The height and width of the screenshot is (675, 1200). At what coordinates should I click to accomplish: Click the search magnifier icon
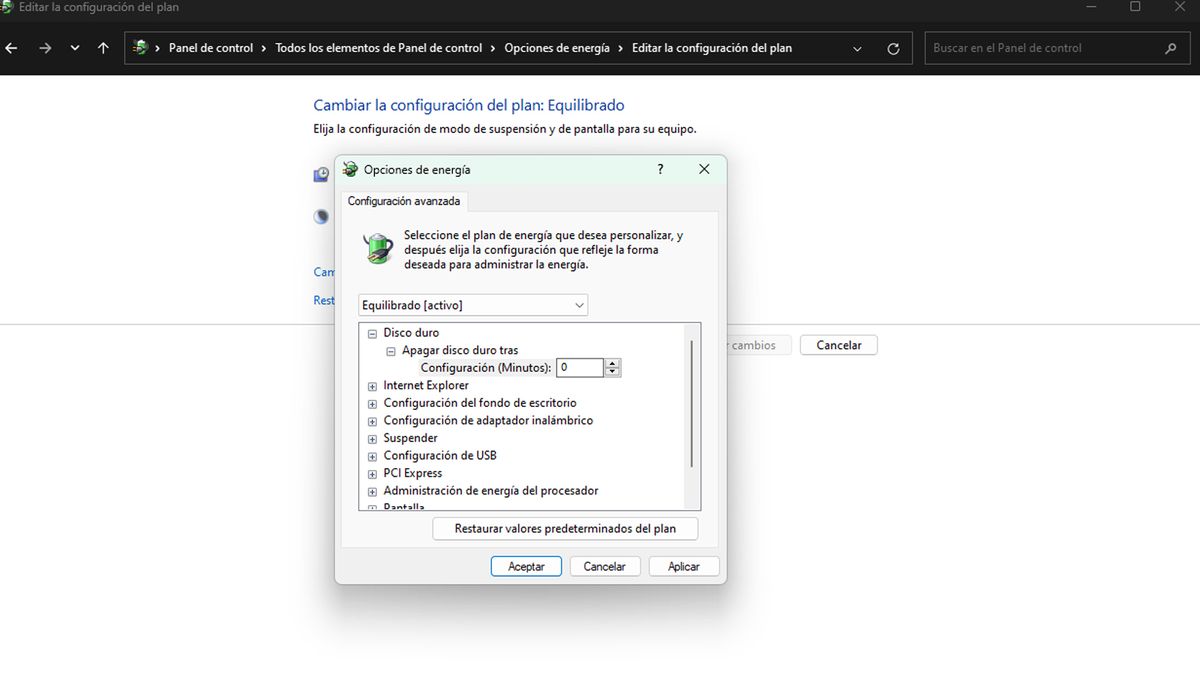(1170, 47)
